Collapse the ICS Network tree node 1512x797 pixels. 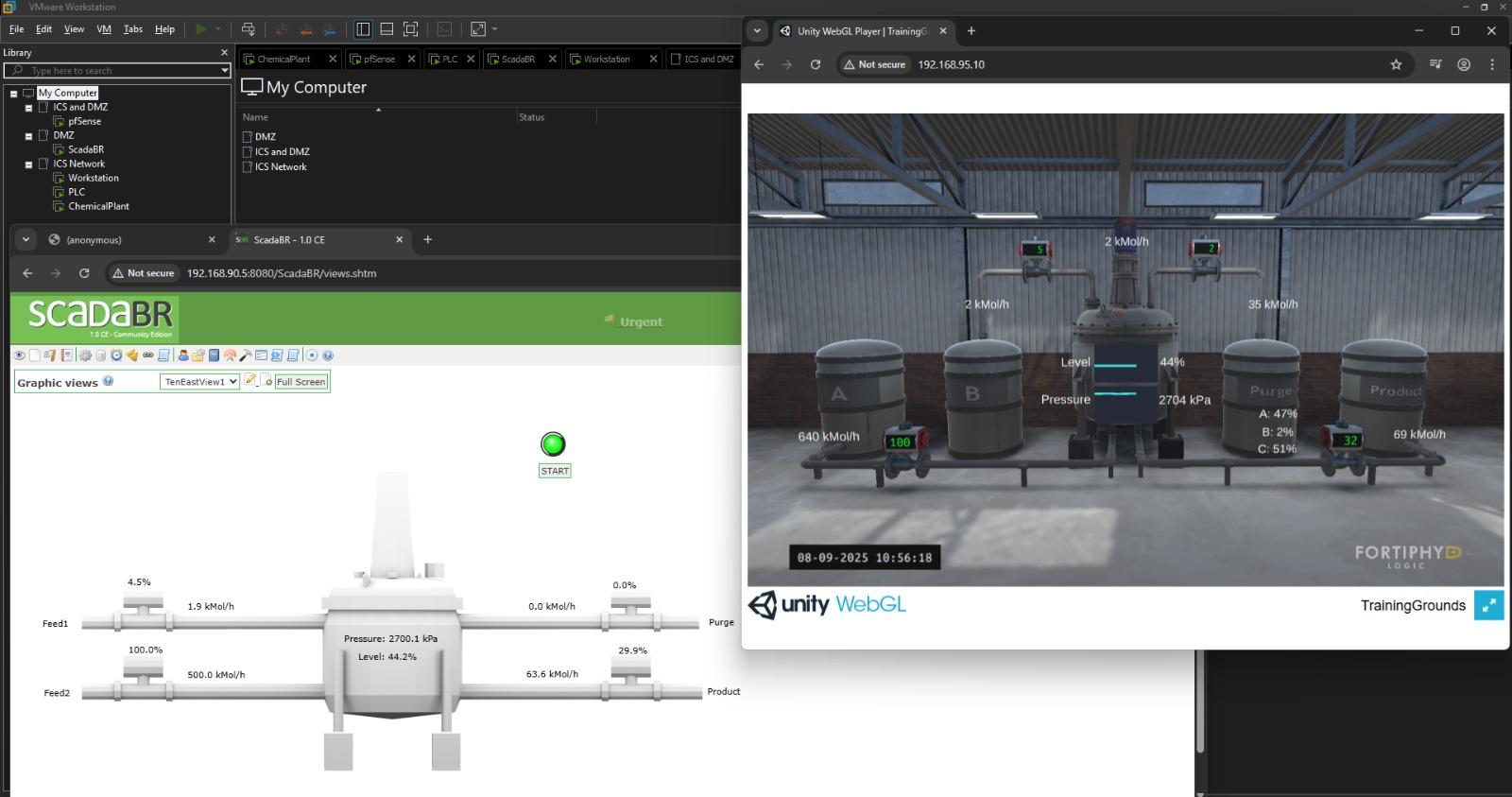pos(28,165)
